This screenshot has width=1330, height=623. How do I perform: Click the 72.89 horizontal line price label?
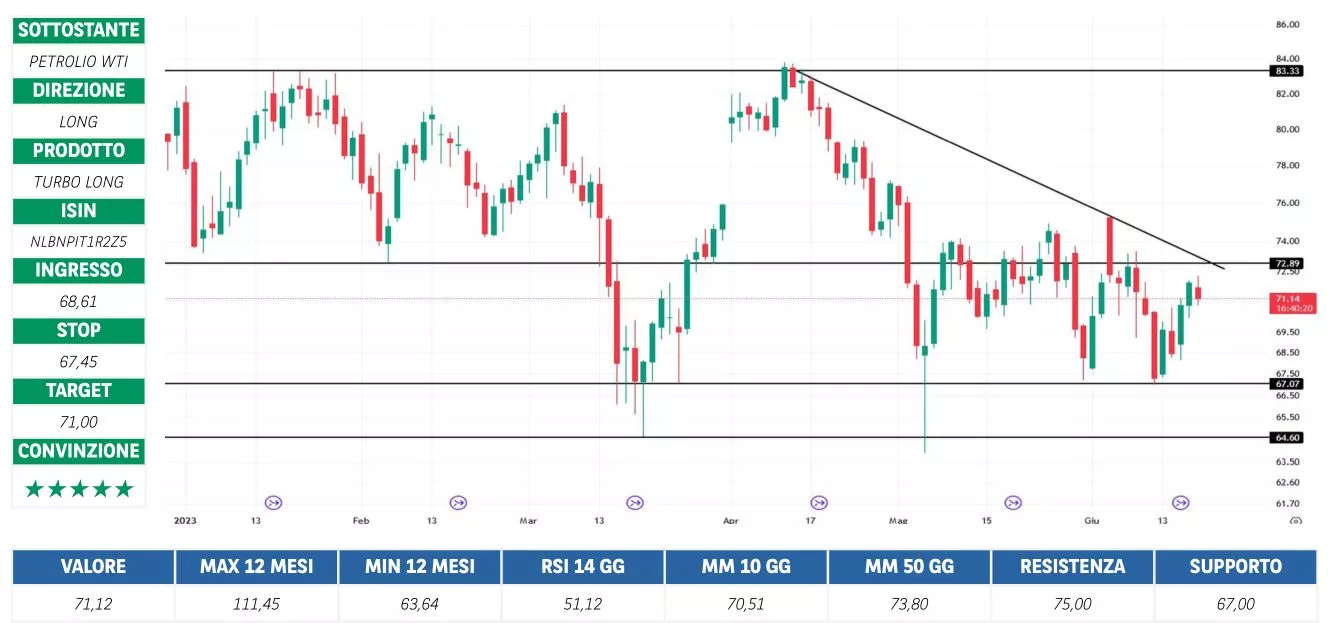pos(1287,263)
